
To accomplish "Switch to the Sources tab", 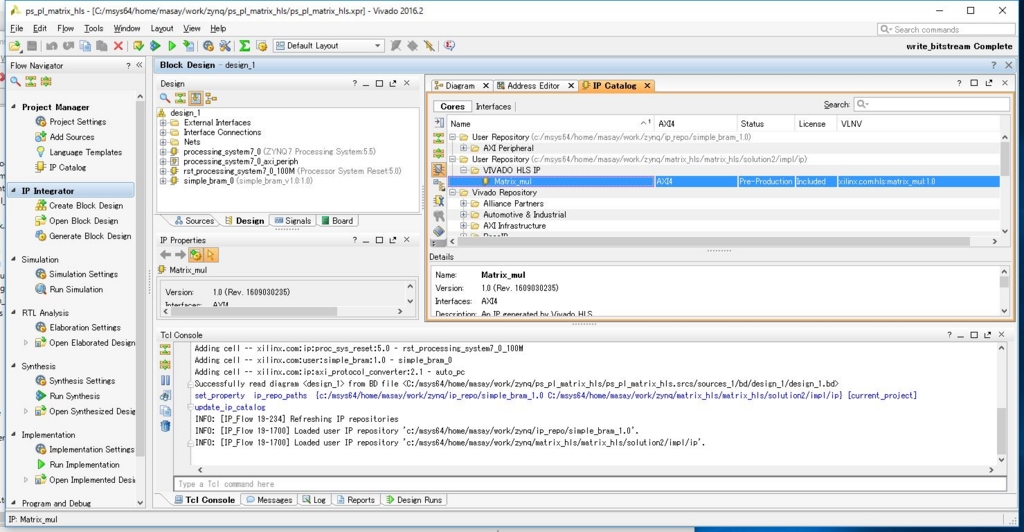I will pyautogui.click(x=195, y=221).
